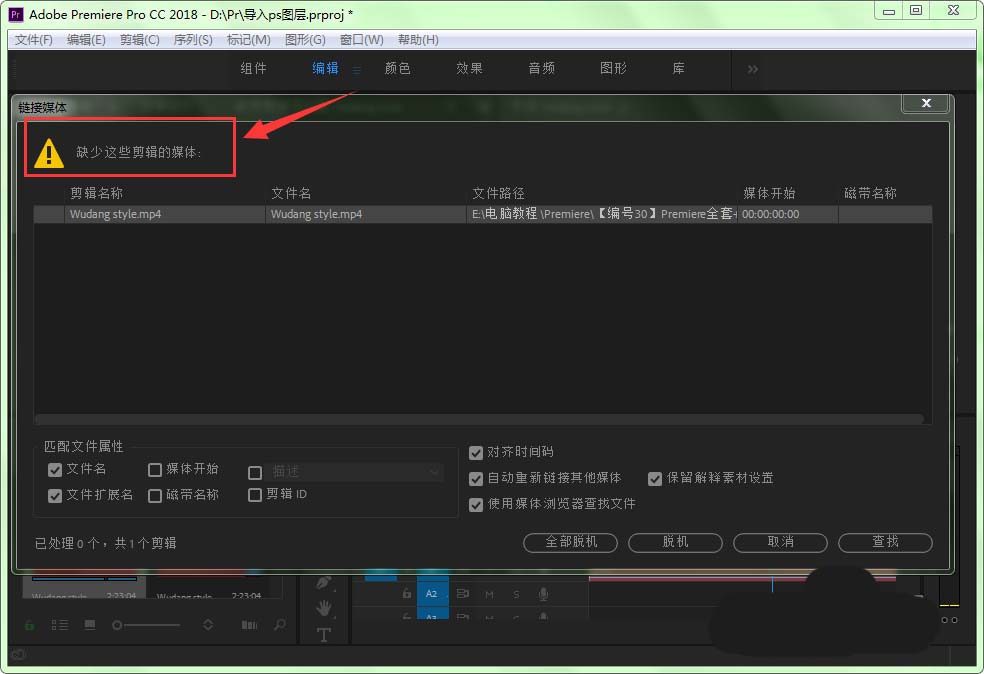Enable the 剪辑 ID checkbox

click(255, 495)
